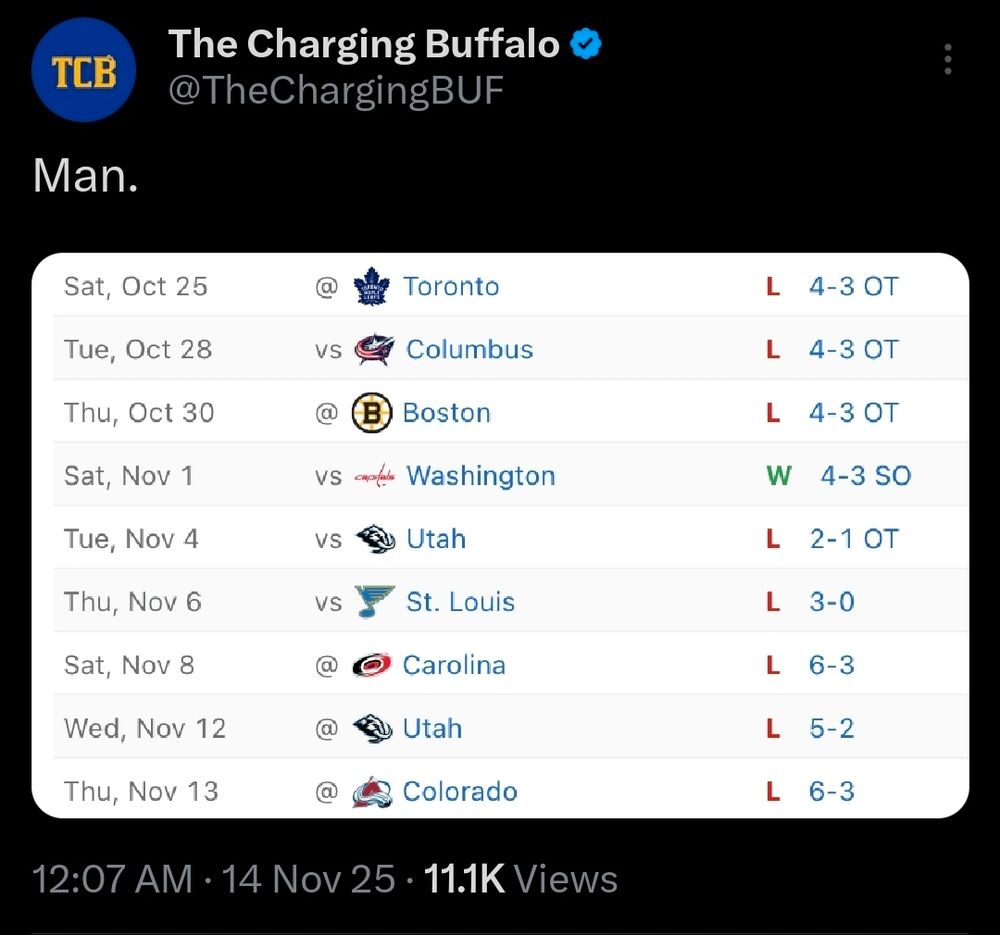The width and height of the screenshot is (1000, 935).
Task: Click the tweet timestamp 12:07 AM
Action: click(112, 880)
